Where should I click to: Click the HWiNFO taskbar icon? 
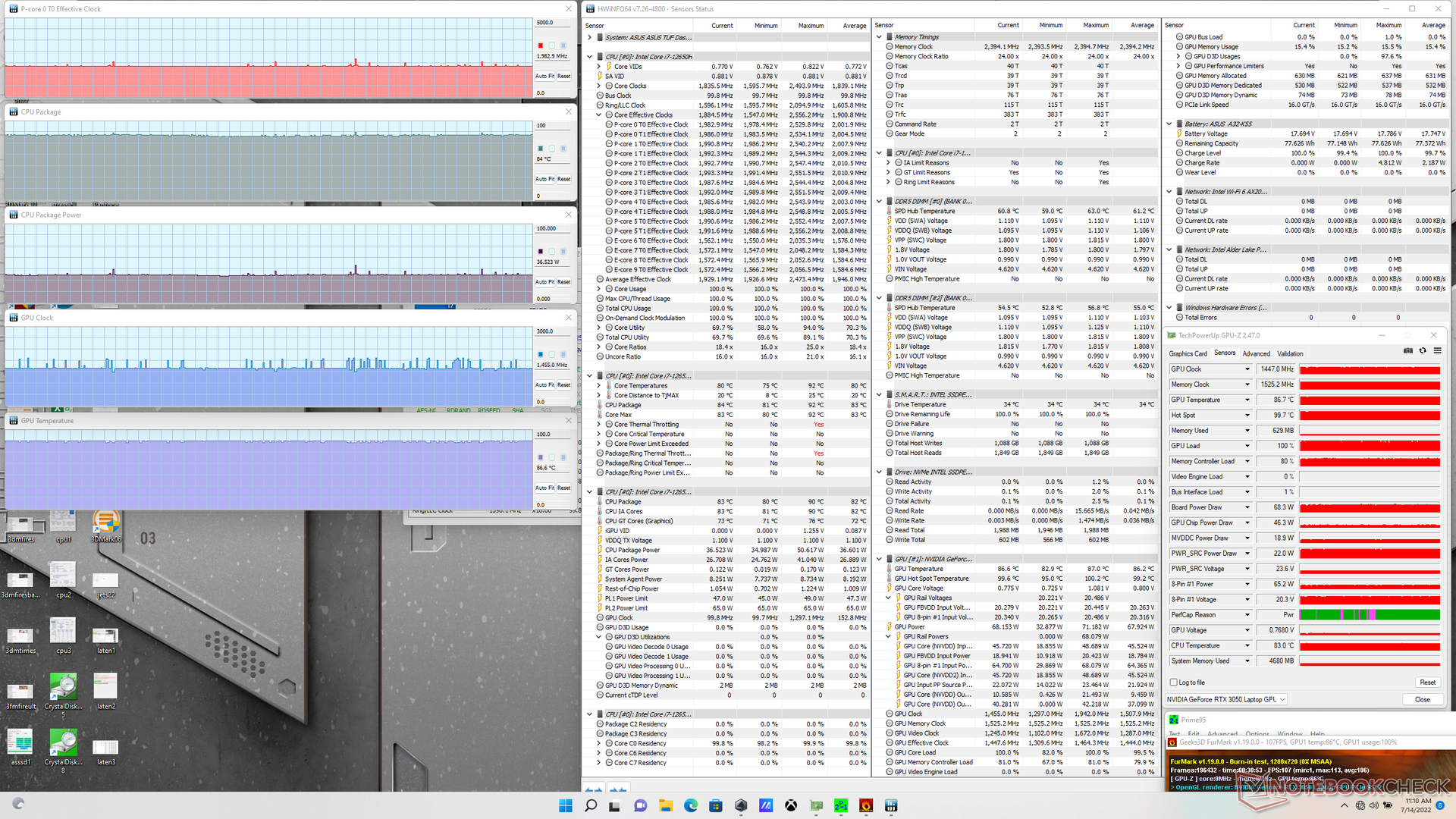(x=891, y=805)
